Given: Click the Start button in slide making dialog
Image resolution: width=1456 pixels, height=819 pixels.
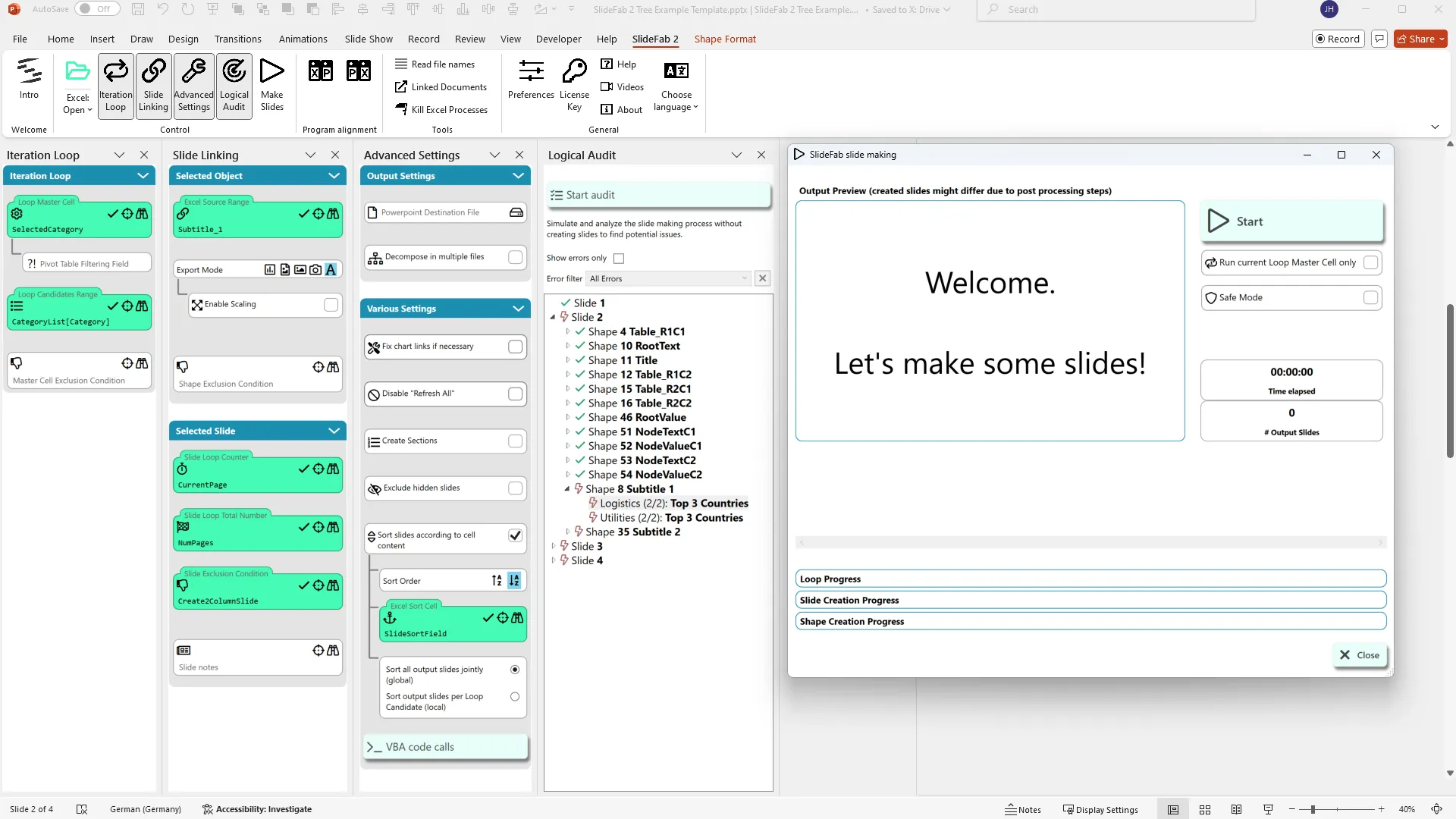Looking at the screenshot, I should click(1291, 221).
